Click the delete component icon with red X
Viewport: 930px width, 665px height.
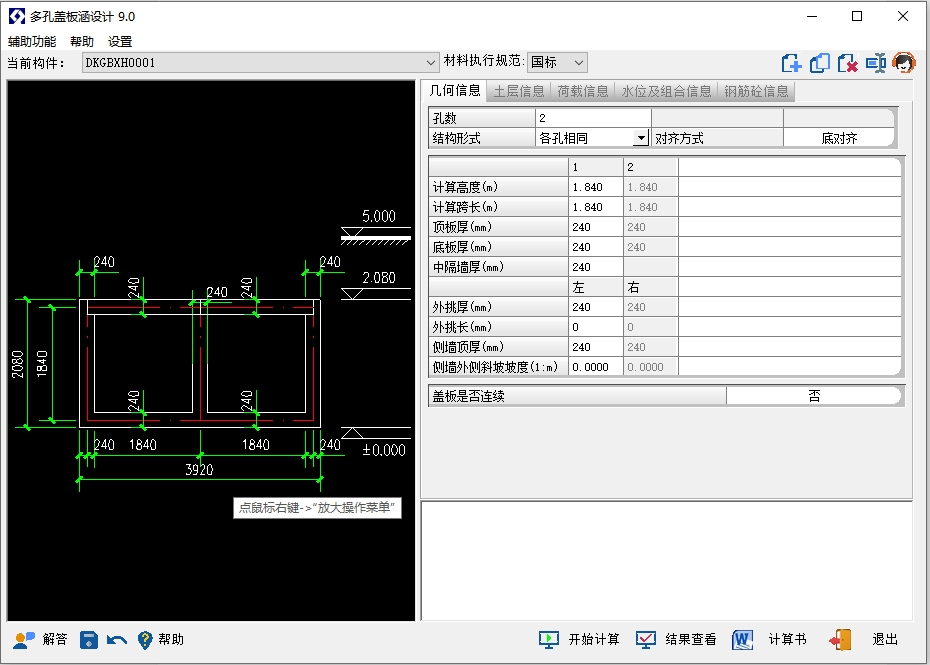coord(848,63)
